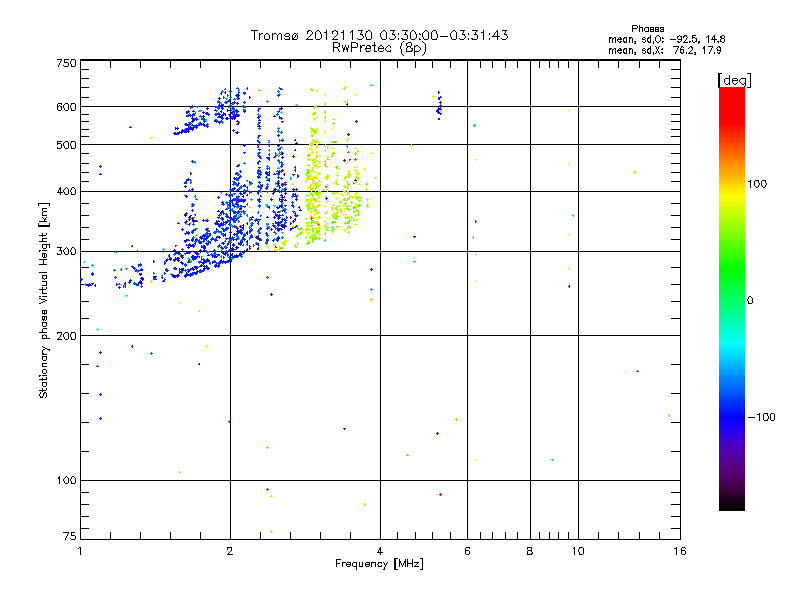This screenshot has width=800, height=600.
Task: Click the 600 tick label on height axis
Action: 66,107
